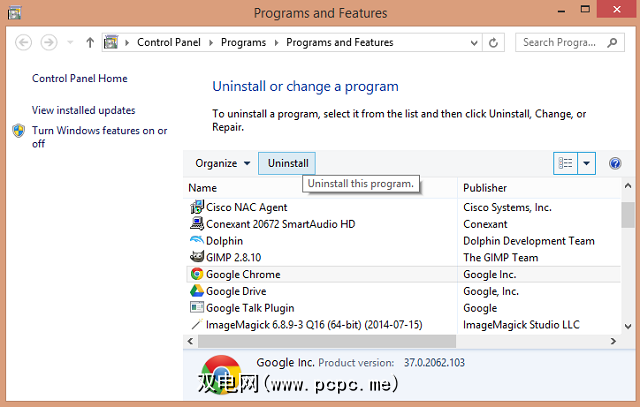This screenshot has width=640, height=407.
Task: Click the large Chrome icon in details pane
Action: pos(221,375)
